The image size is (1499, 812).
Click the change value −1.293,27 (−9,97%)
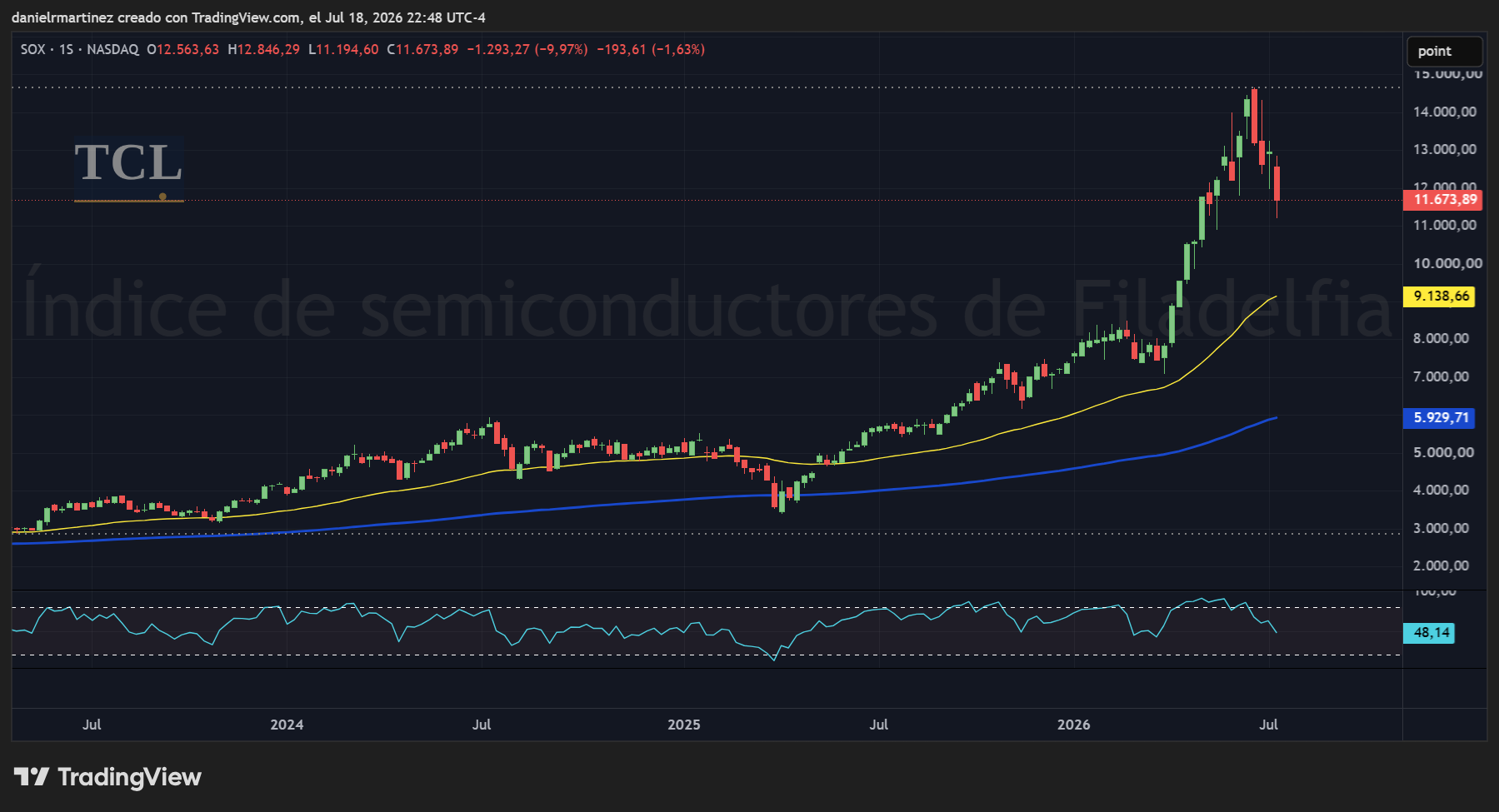pos(527,50)
